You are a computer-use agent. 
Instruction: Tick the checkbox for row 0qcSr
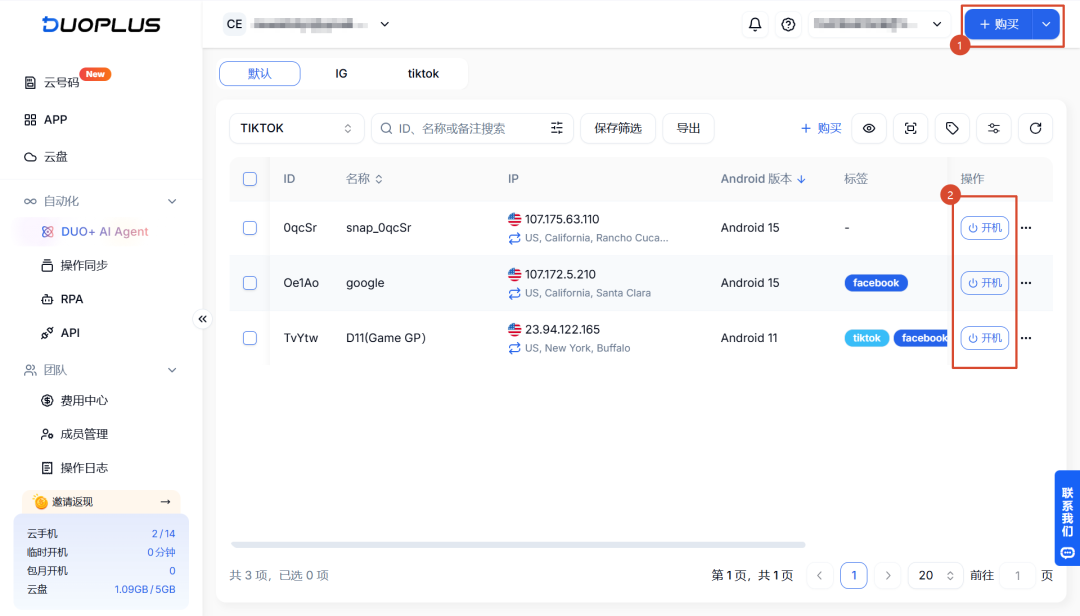[250, 228]
